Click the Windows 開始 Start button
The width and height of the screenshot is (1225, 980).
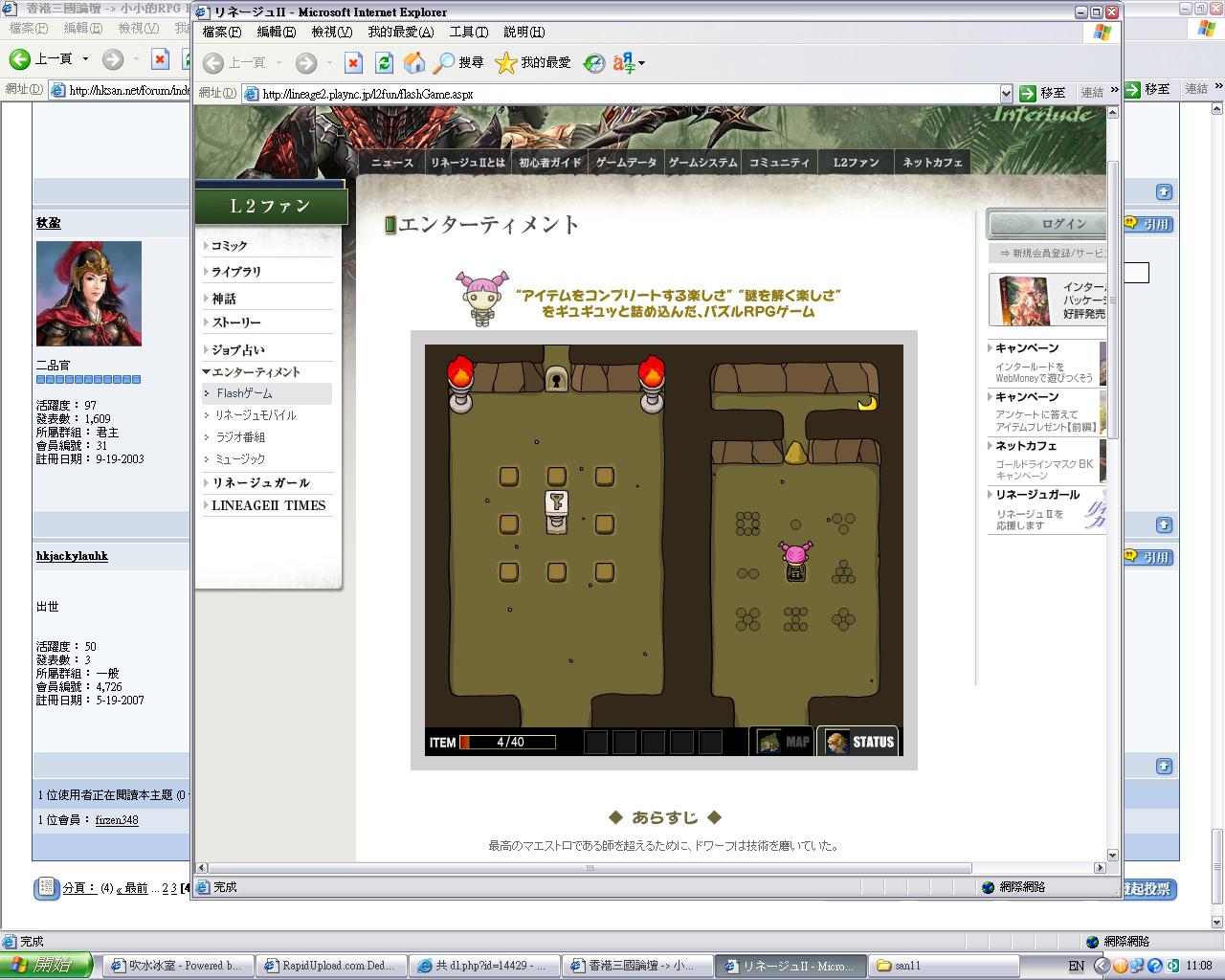click(46, 966)
